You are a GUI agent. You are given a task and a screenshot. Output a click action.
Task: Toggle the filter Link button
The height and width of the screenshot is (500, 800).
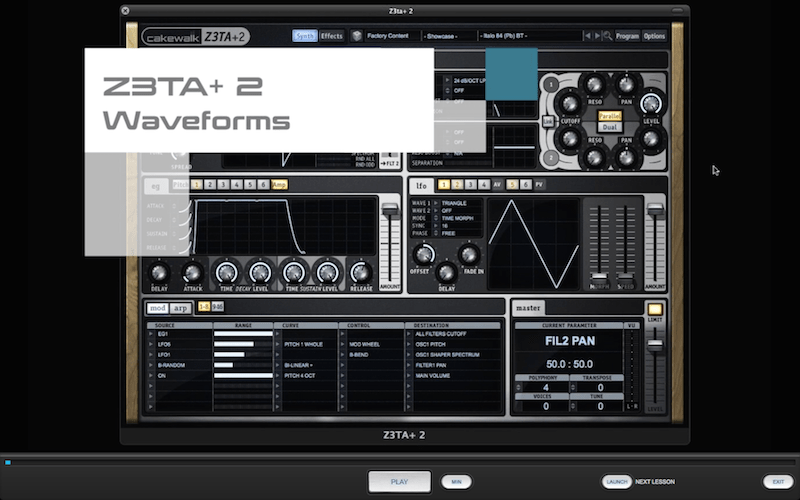click(x=548, y=121)
